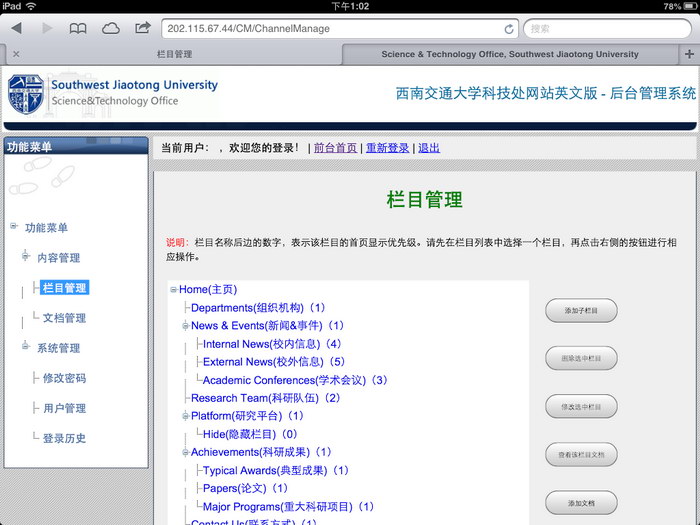Collapse the Home(主页) tree node
The image size is (700, 525).
pos(174,290)
